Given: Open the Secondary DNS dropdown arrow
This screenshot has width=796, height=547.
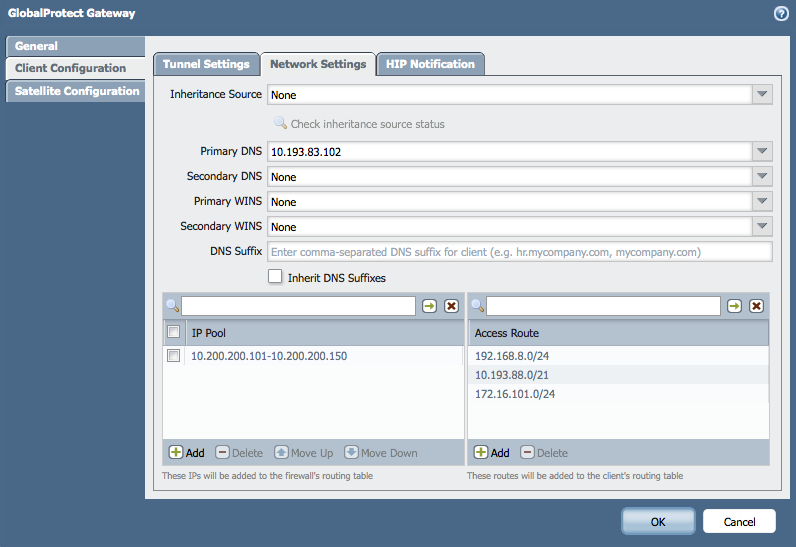Looking at the screenshot, I should (x=762, y=176).
